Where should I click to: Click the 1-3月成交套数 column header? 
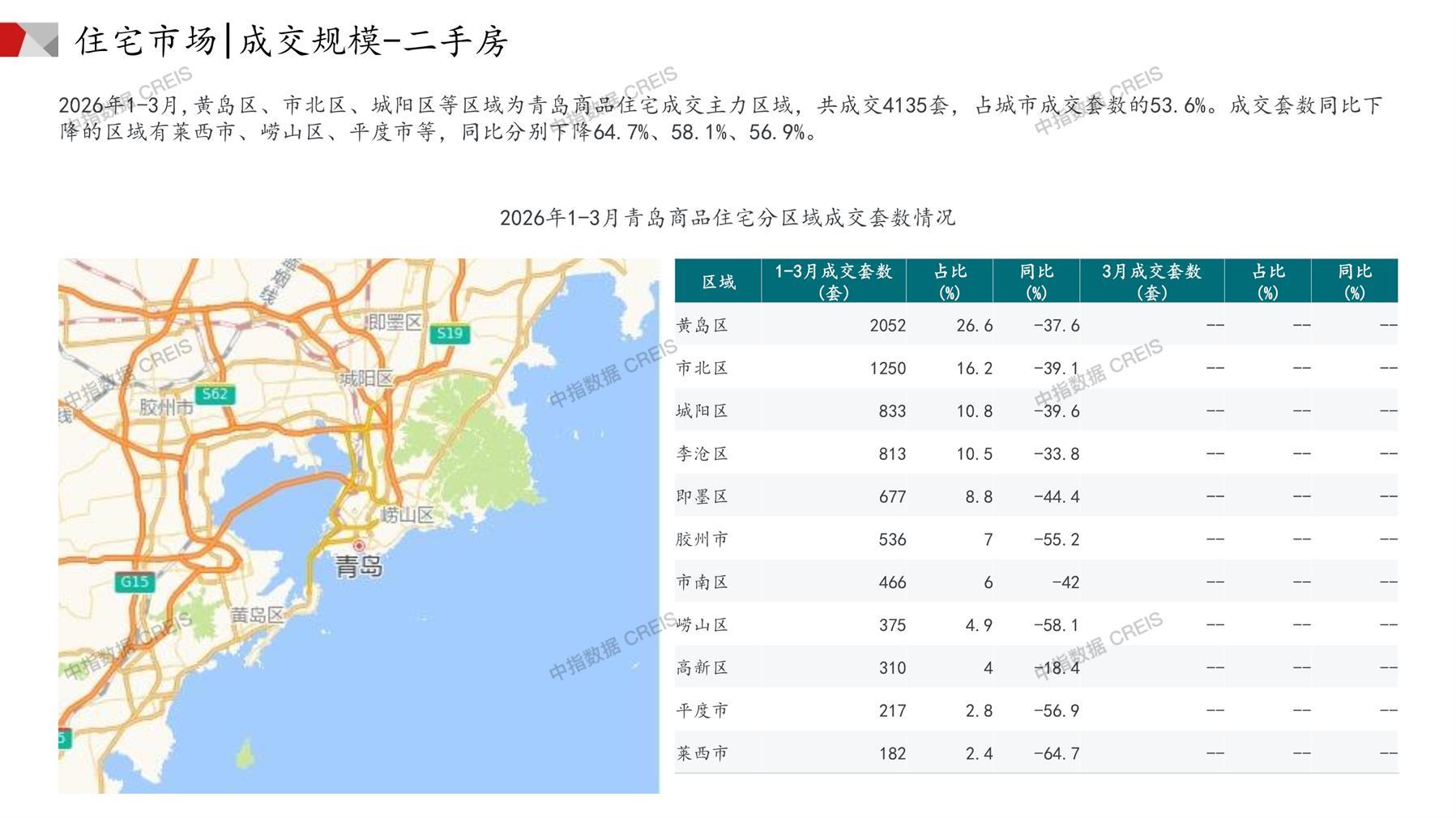[833, 281]
